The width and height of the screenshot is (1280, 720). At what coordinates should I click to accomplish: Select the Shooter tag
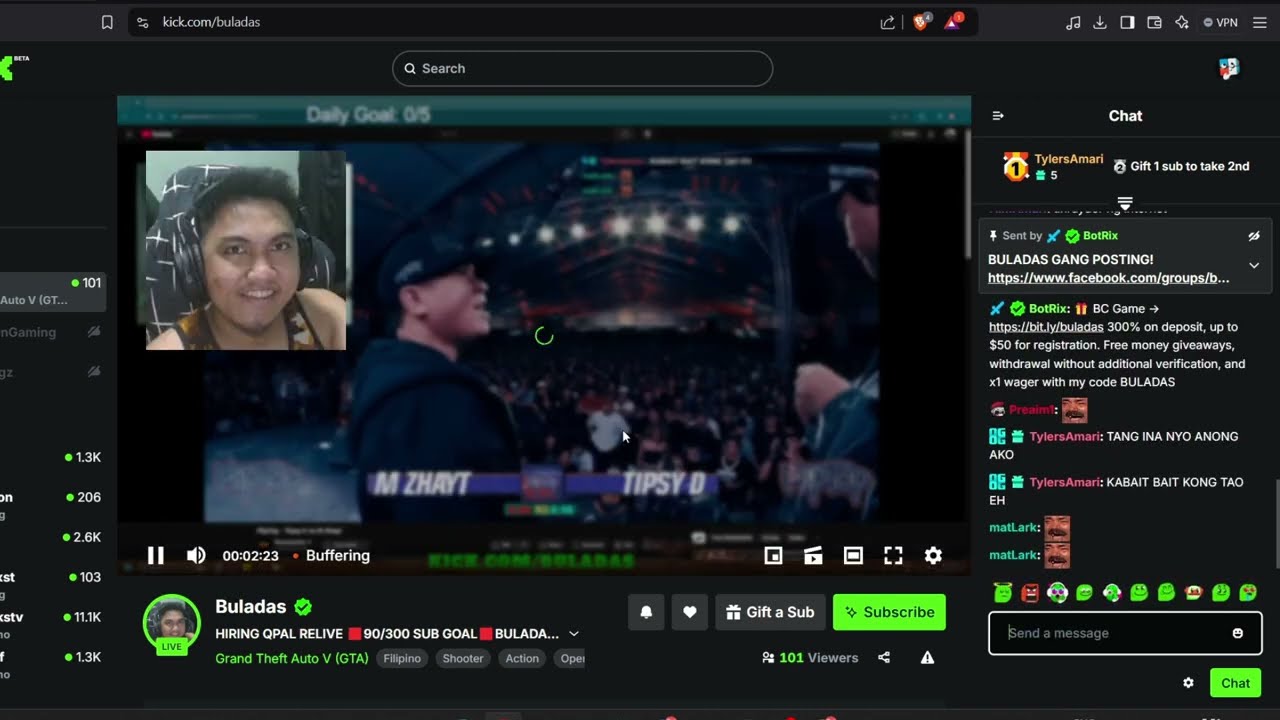tap(463, 658)
